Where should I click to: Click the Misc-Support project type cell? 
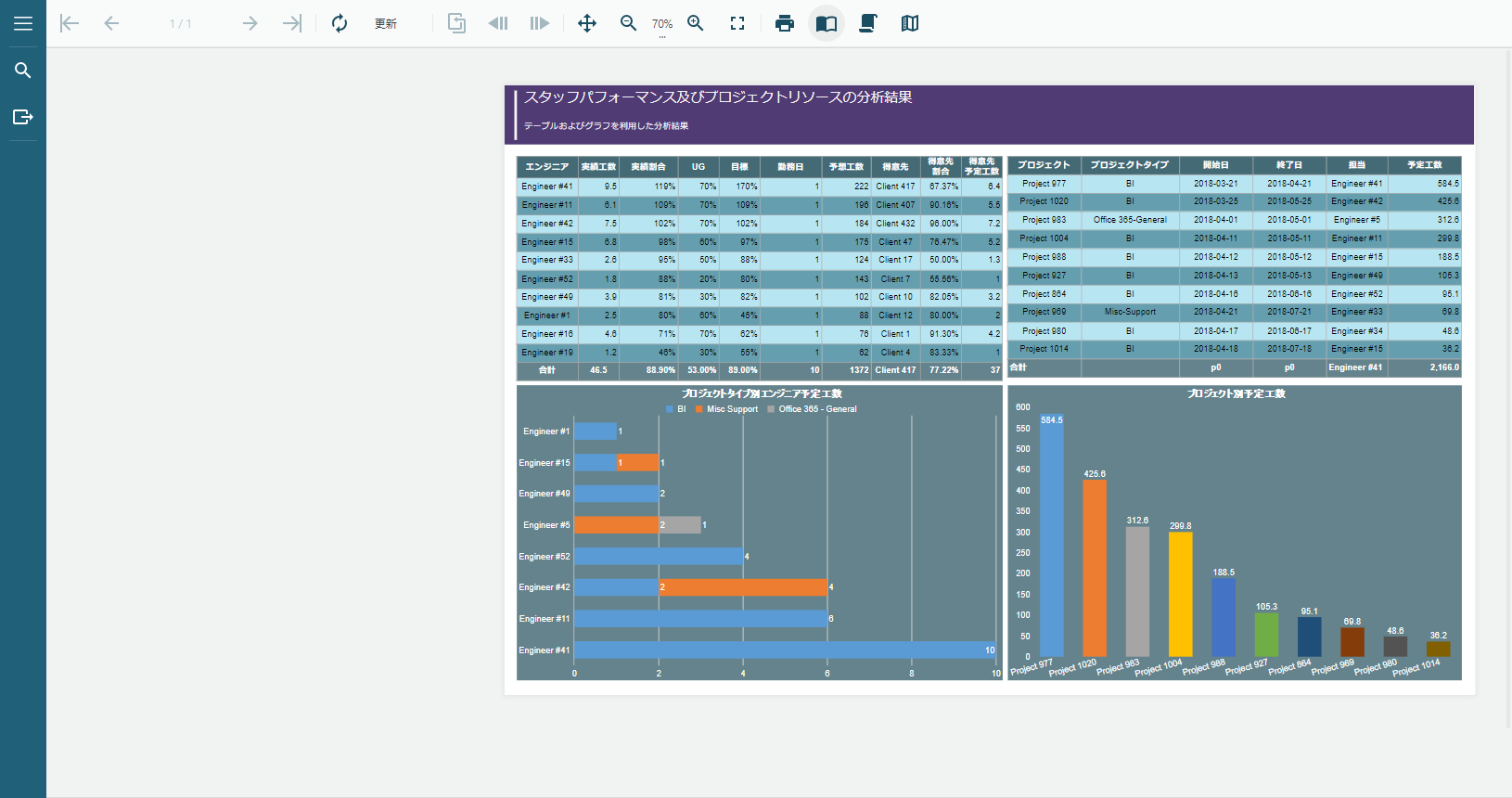pyautogui.click(x=1130, y=312)
